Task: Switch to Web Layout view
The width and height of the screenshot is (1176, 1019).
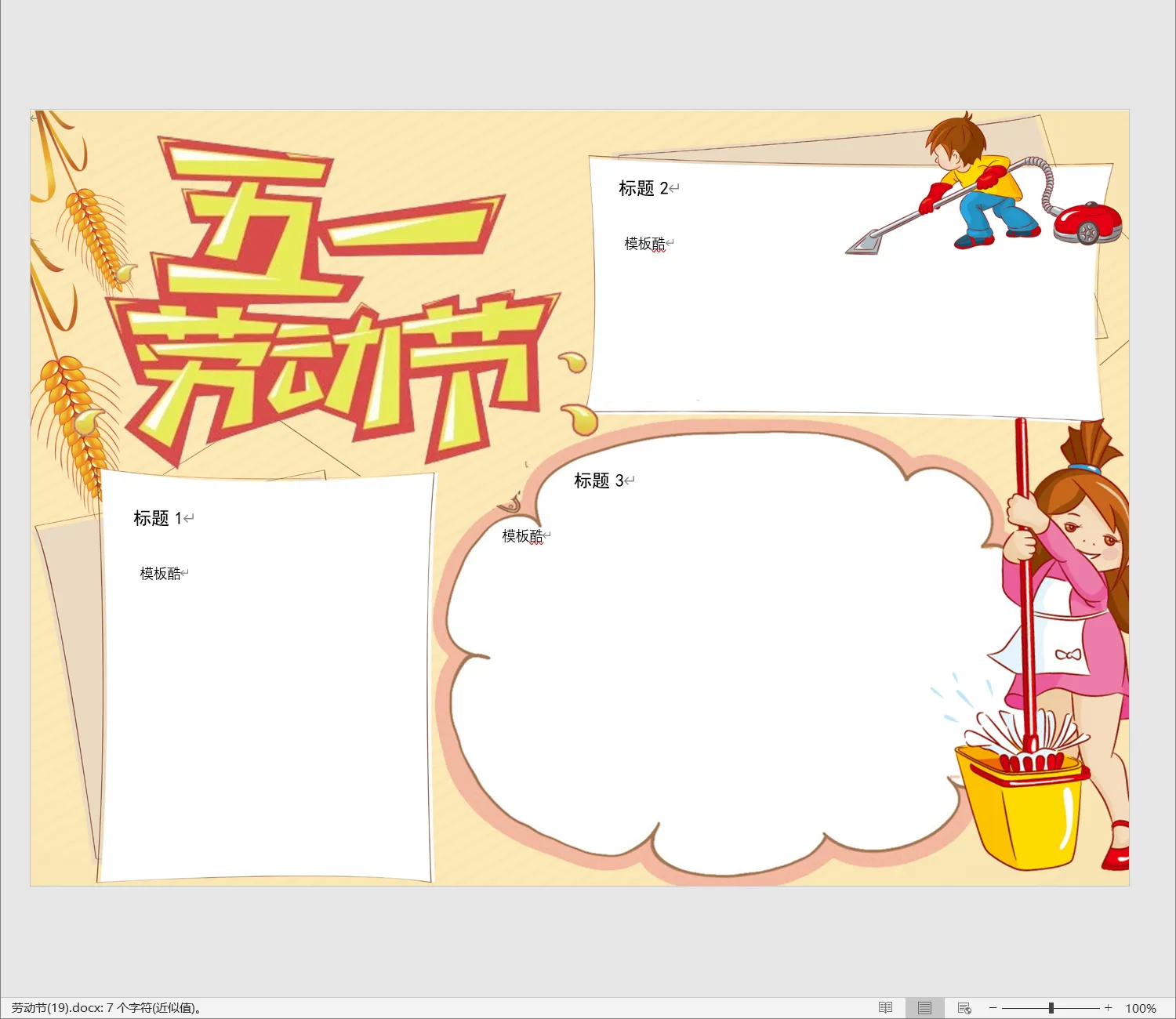Action: (964, 1008)
